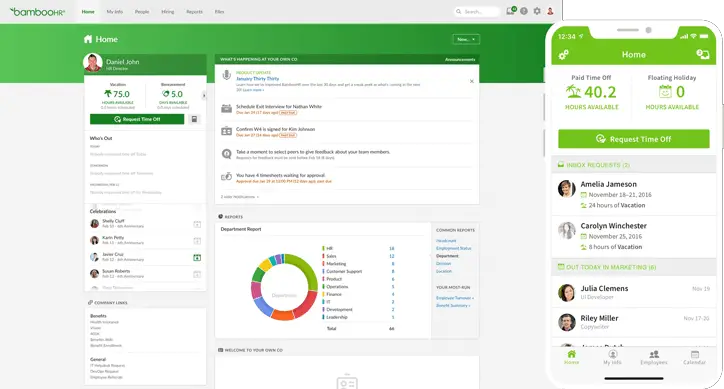724x389 pixels.
Task: Open the People tab
Action: click(142, 12)
